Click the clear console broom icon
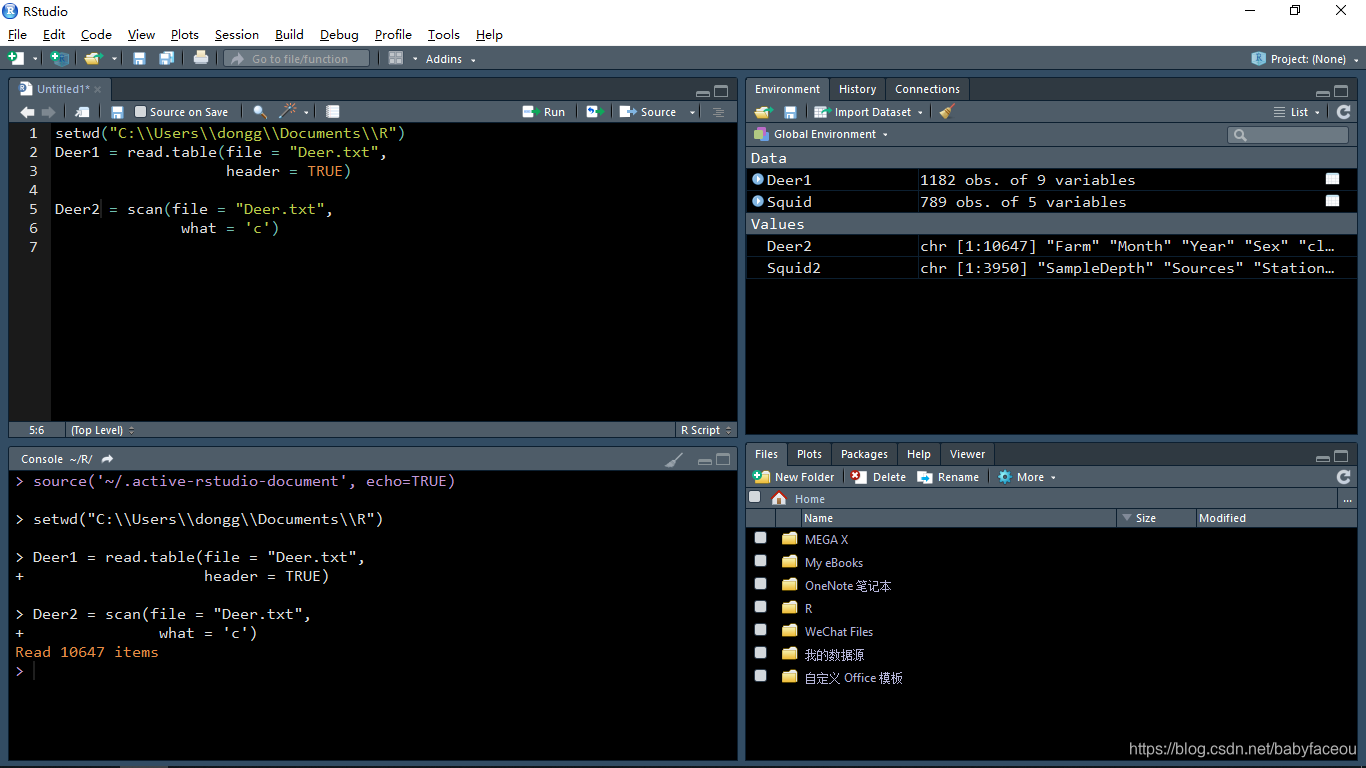The image size is (1366, 768). pyautogui.click(x=675, y=459)
